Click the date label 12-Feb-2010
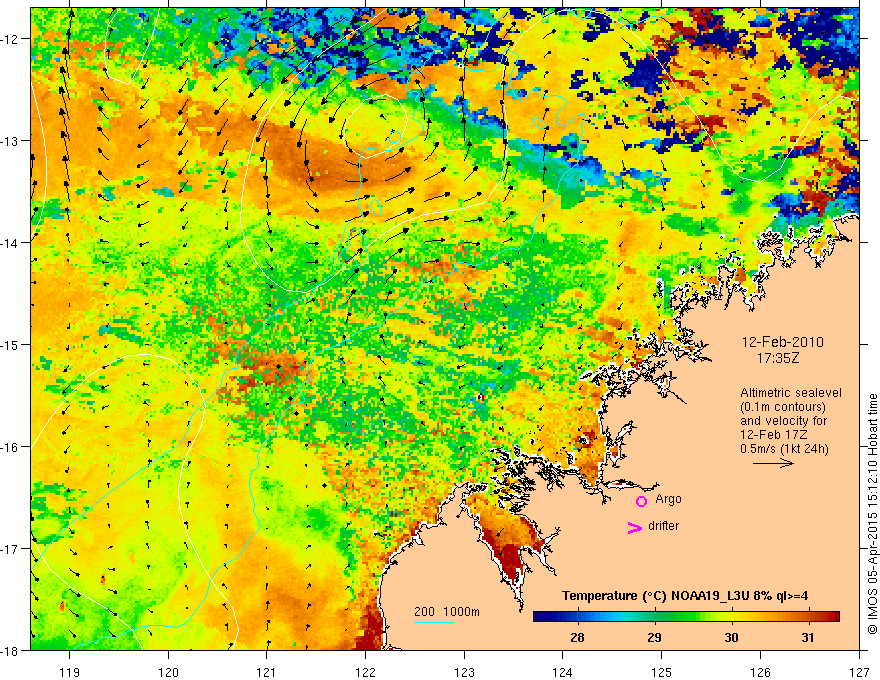The width and height of the screenshot is (880, 680). point(782,342)
